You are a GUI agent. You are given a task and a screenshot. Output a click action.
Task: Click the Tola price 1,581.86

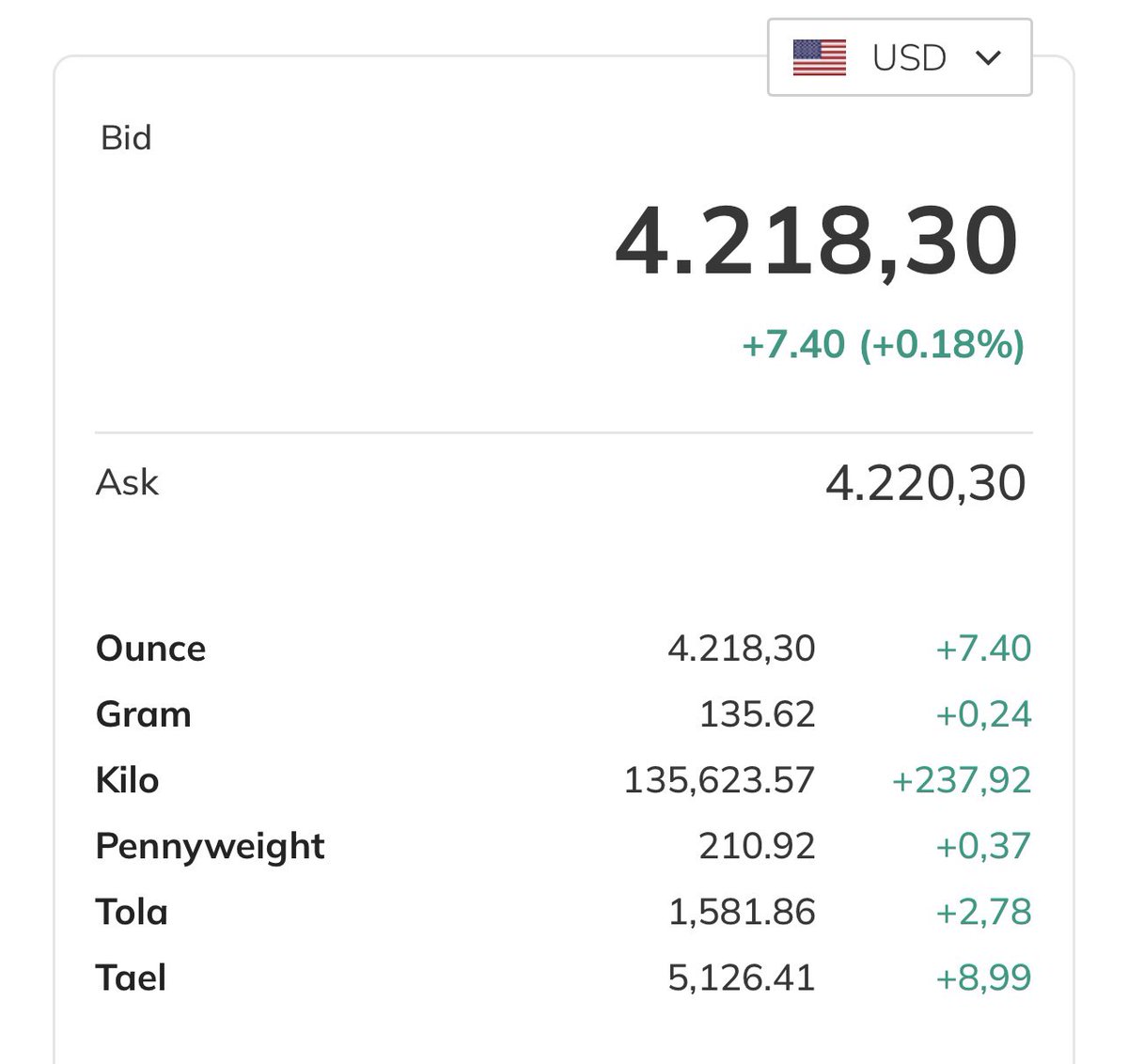click(742, 913)
